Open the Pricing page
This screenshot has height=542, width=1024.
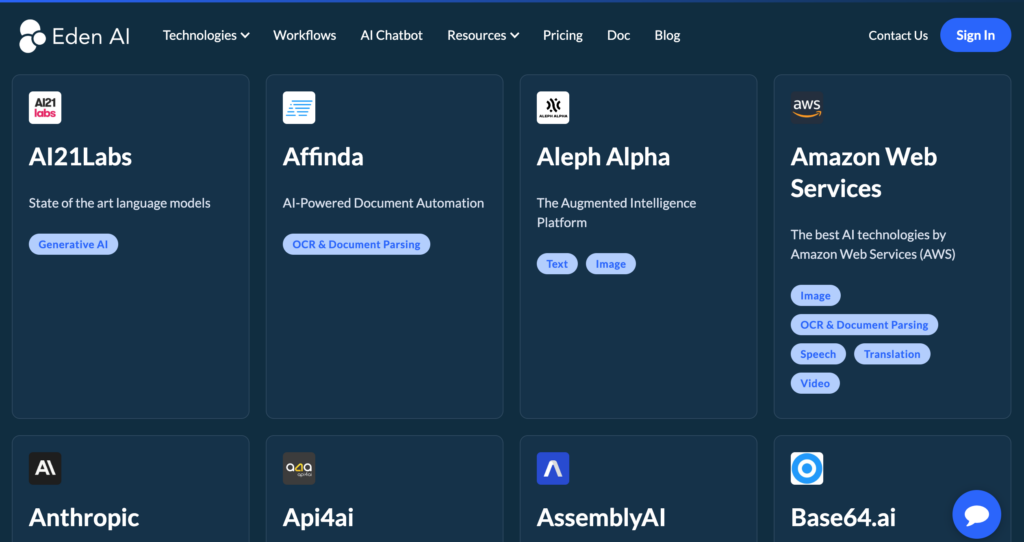[x=563, y=35]
